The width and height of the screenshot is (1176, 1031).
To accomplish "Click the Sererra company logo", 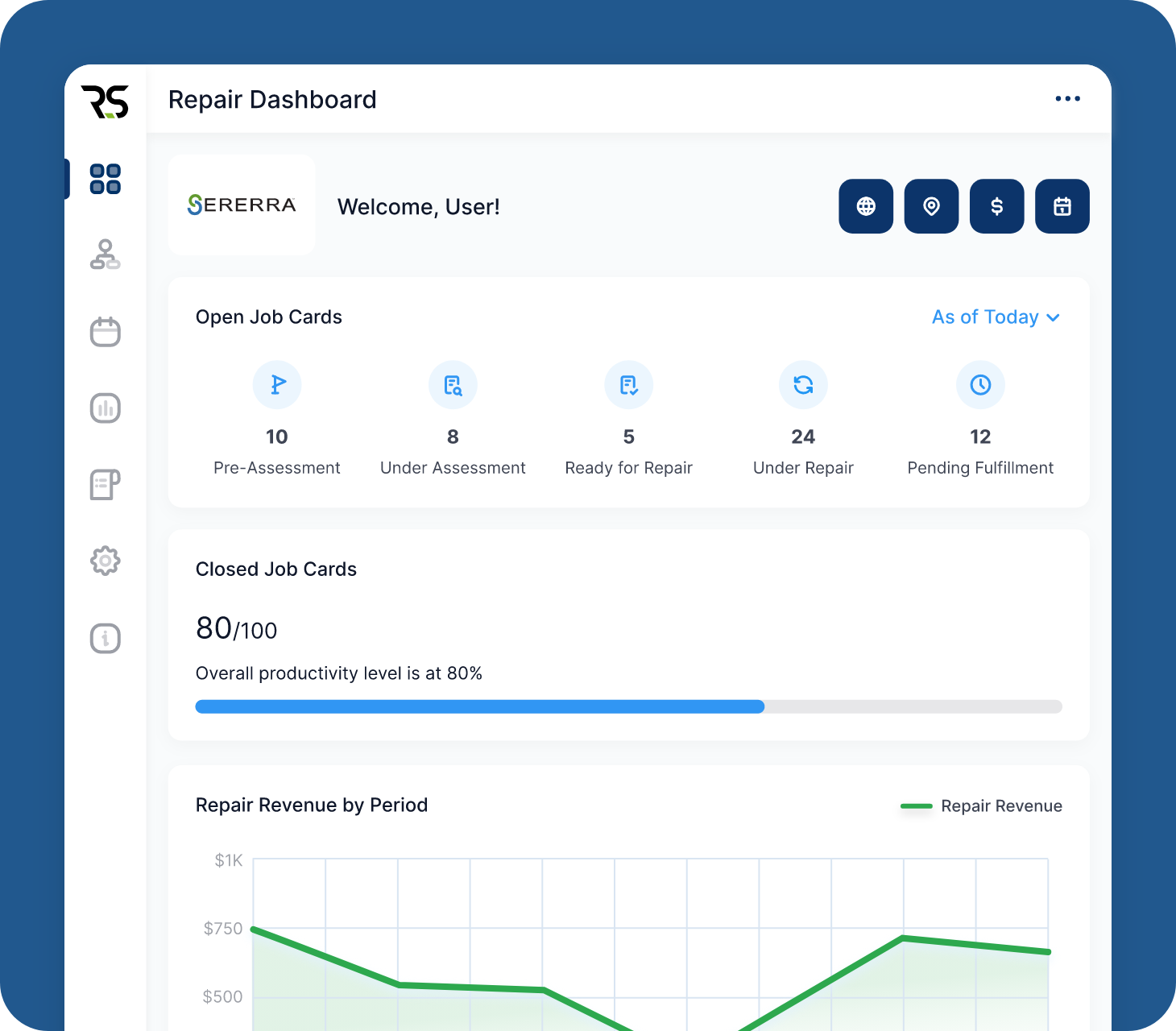I will (242, 205).
